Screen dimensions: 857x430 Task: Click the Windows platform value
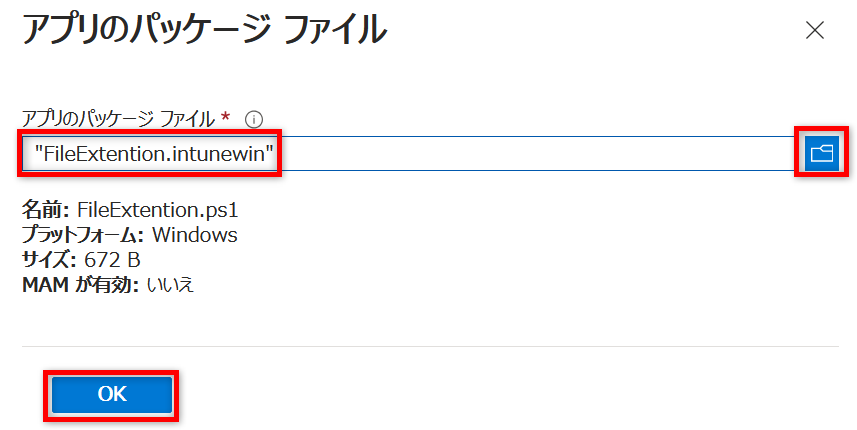[195, 235]
